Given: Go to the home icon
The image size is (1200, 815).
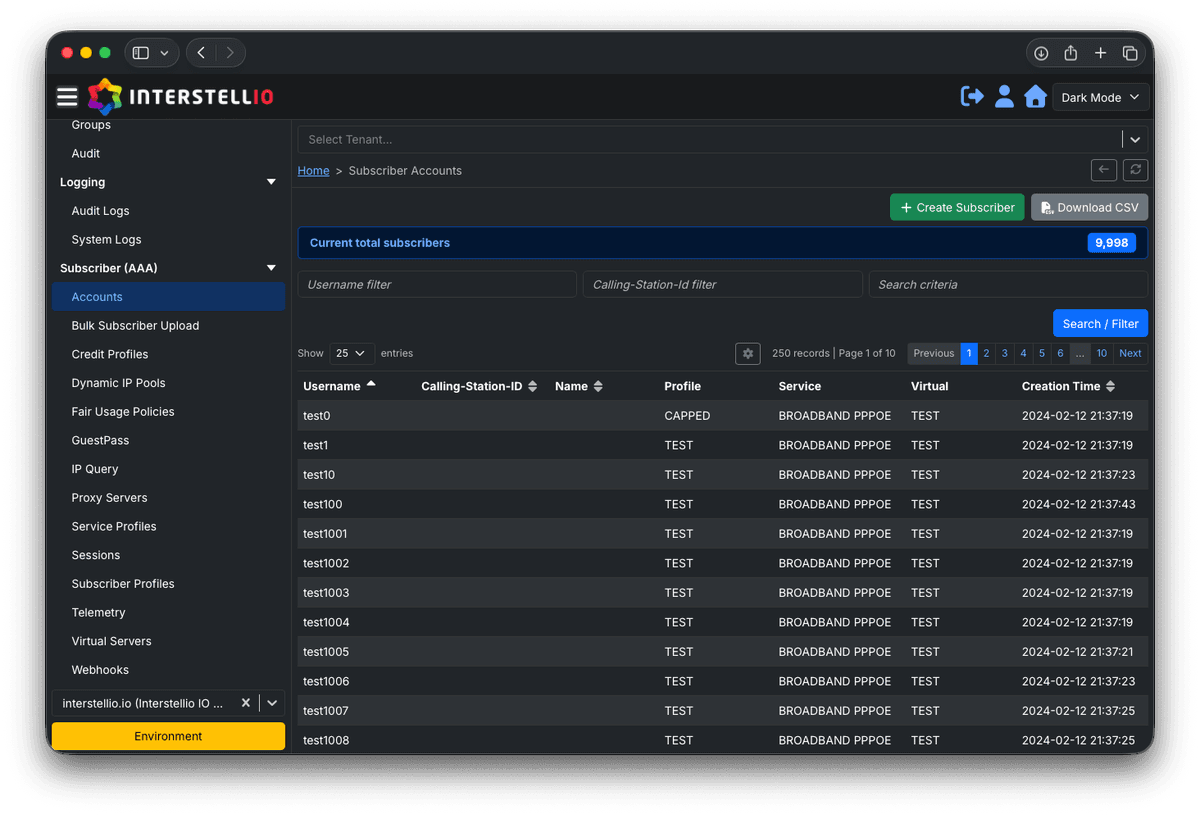Looking at the screenshot, I should click(x=1035, y=97).
